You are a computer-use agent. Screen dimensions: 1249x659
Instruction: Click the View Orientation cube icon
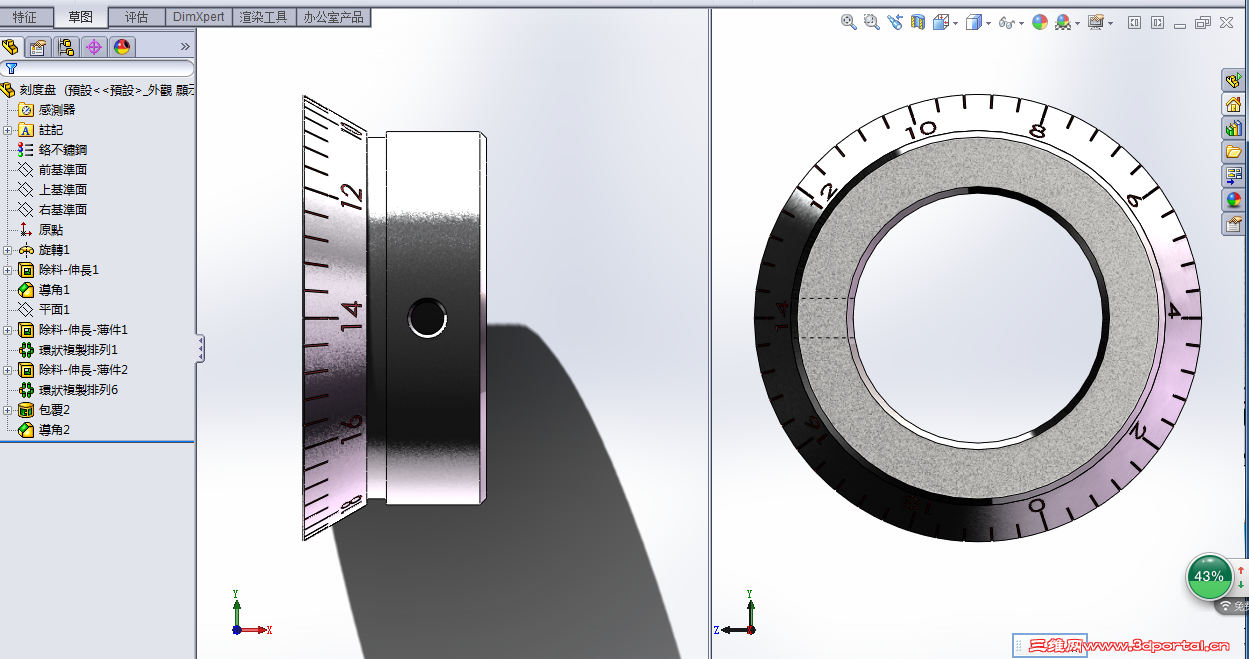(941, 22)
